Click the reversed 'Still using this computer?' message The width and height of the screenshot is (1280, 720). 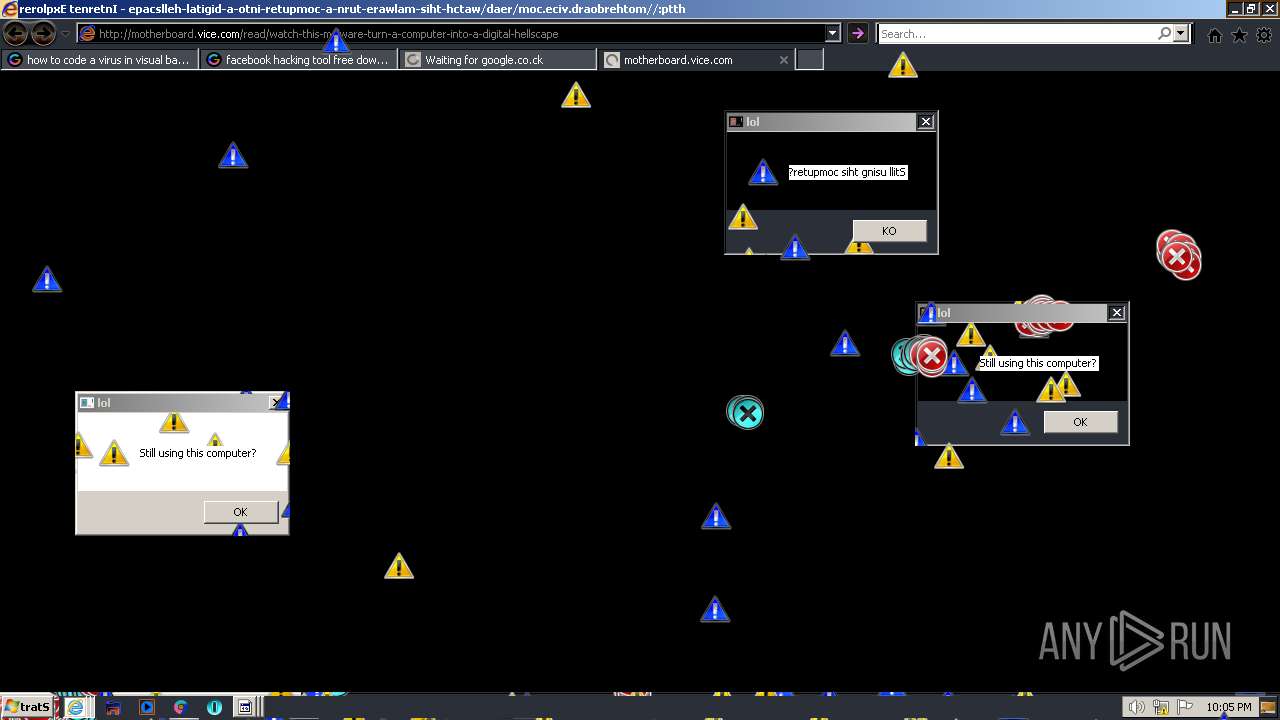click(848, 172)
